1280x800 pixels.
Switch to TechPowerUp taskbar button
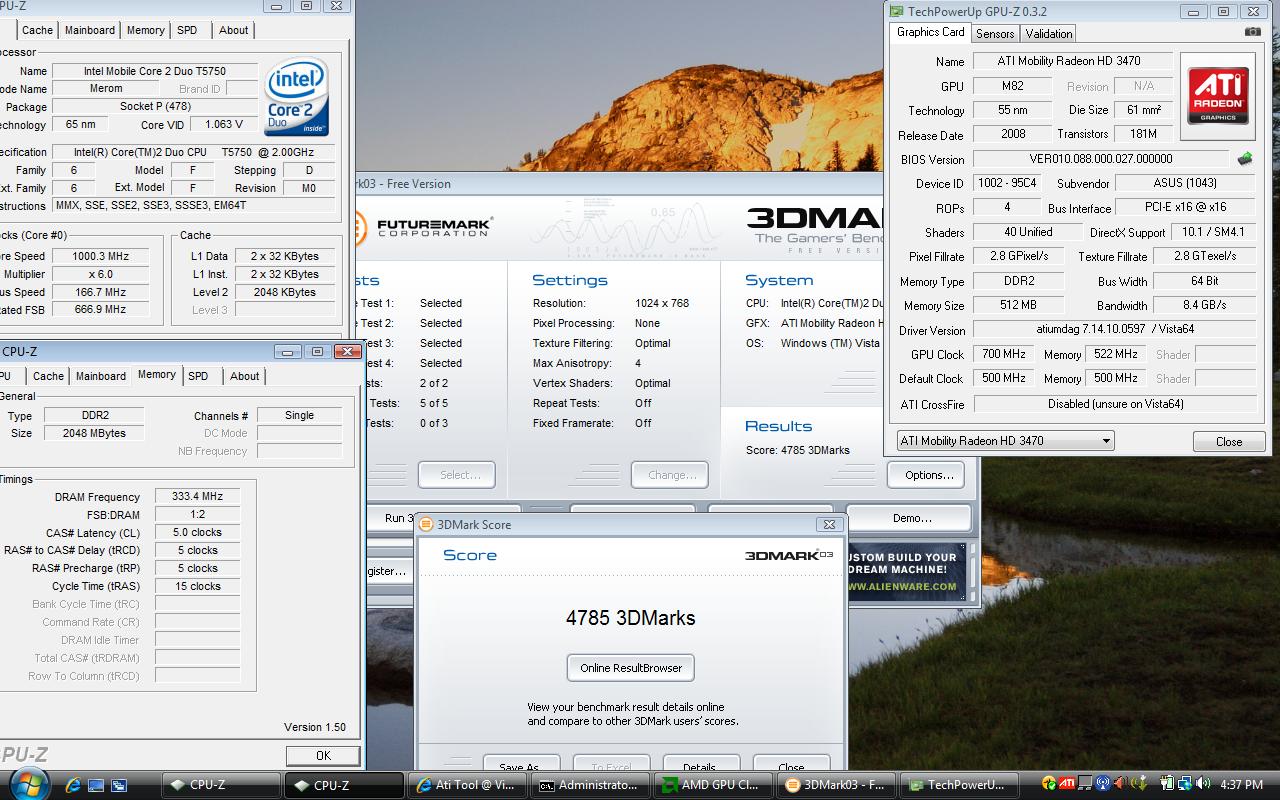(x=959, y=785)
